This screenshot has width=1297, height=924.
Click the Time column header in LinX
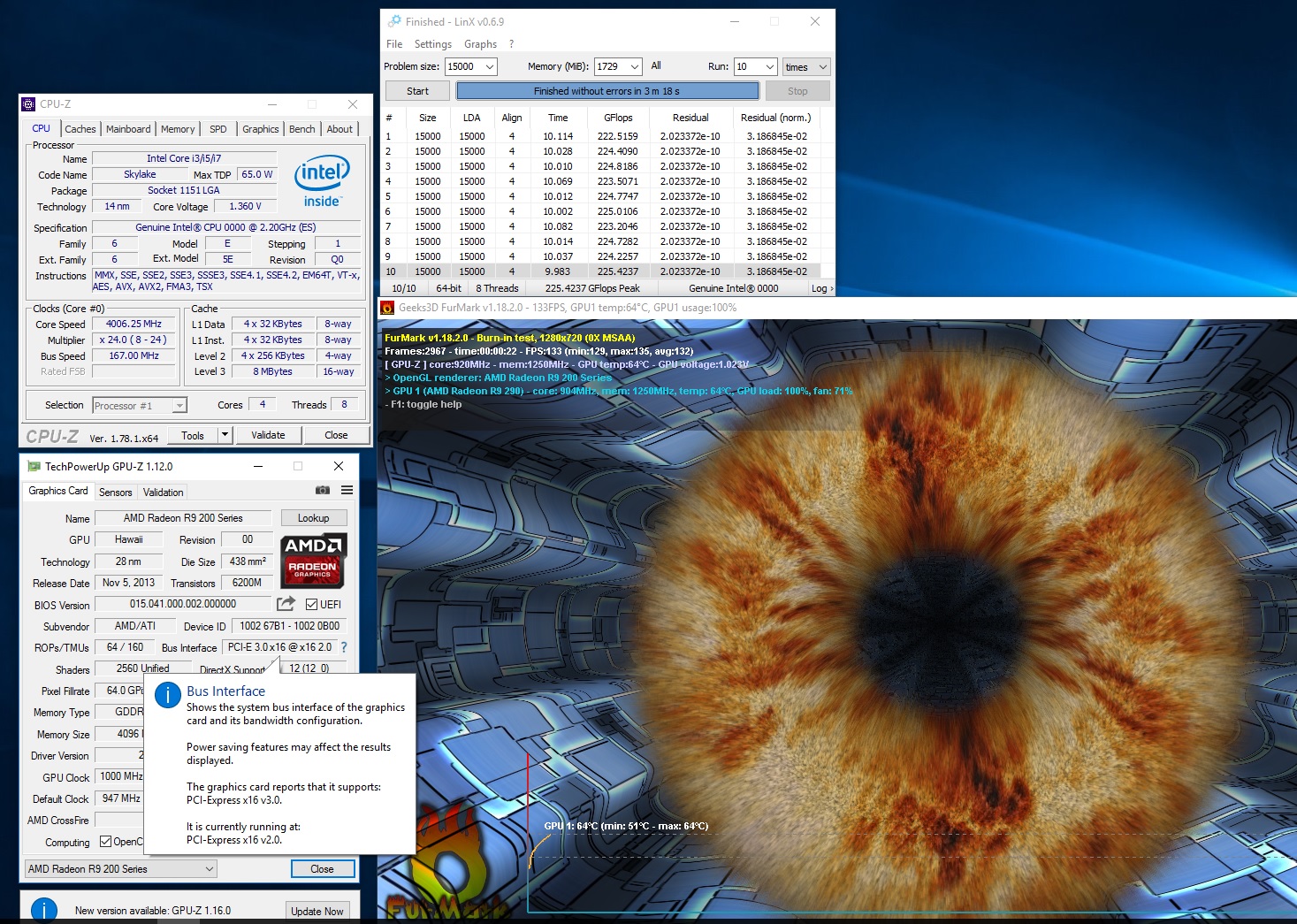[x=558, y=118]
